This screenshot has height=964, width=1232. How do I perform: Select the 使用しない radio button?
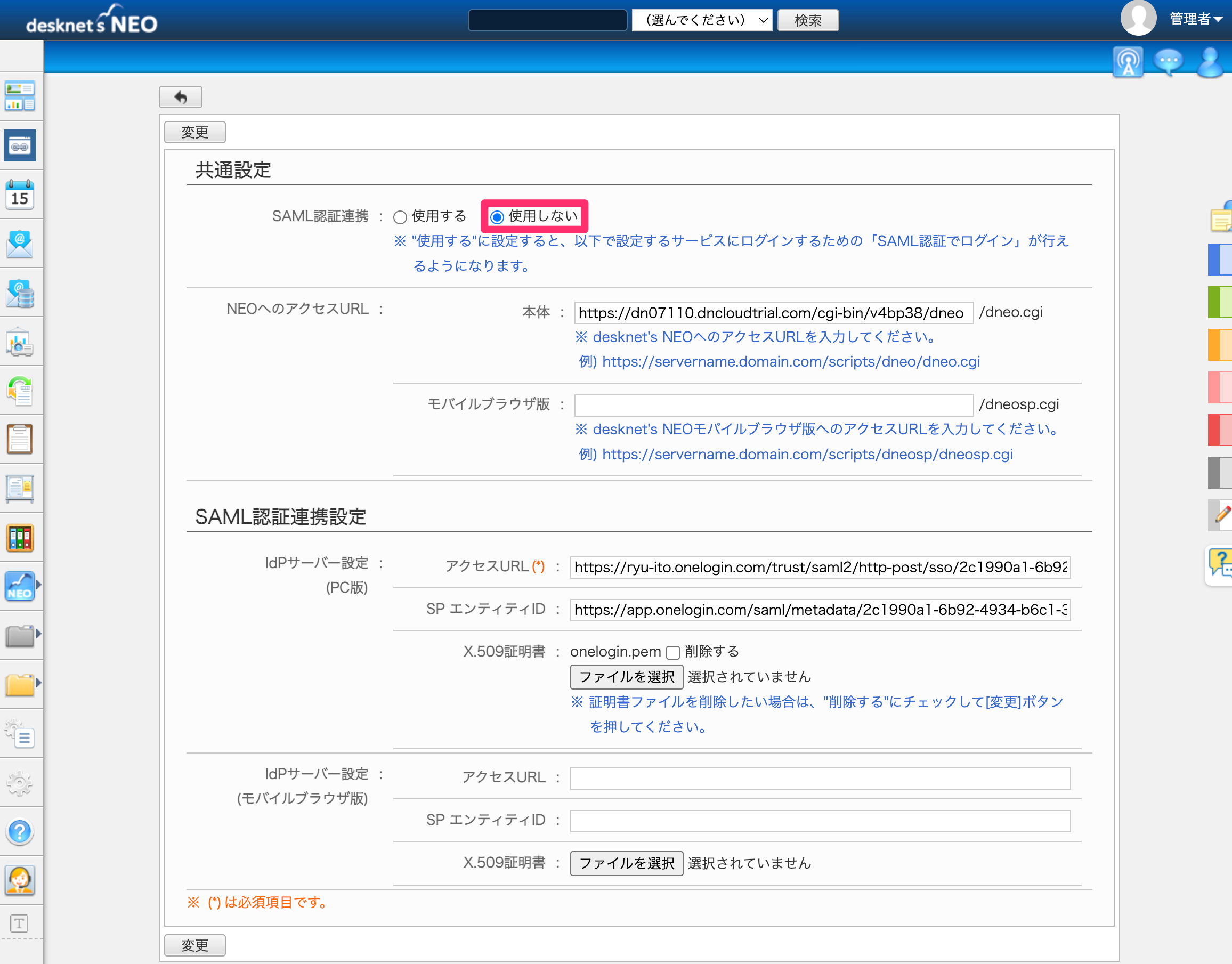497,217
